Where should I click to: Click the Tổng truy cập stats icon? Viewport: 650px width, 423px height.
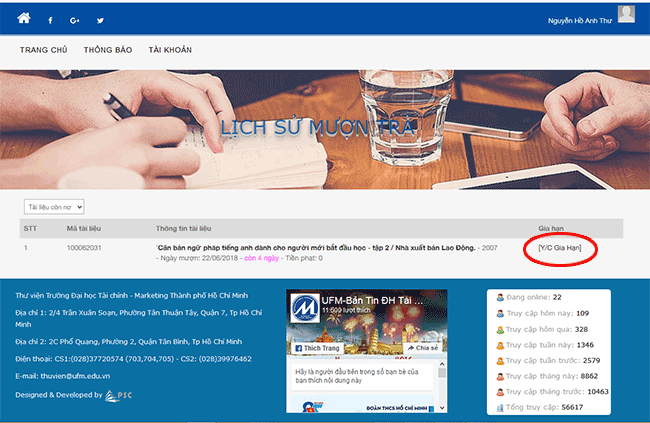coord(501,409)
